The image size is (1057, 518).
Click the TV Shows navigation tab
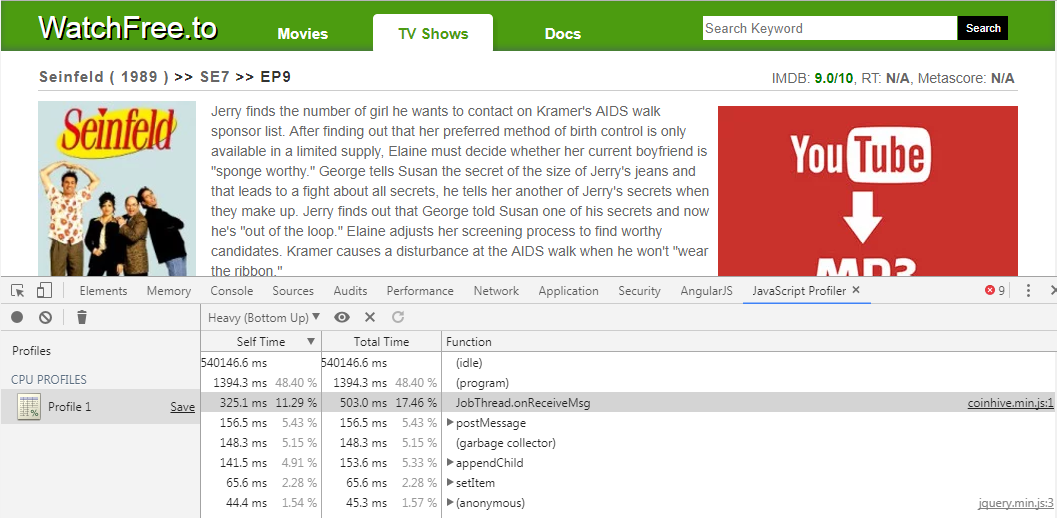click(433, 33)
